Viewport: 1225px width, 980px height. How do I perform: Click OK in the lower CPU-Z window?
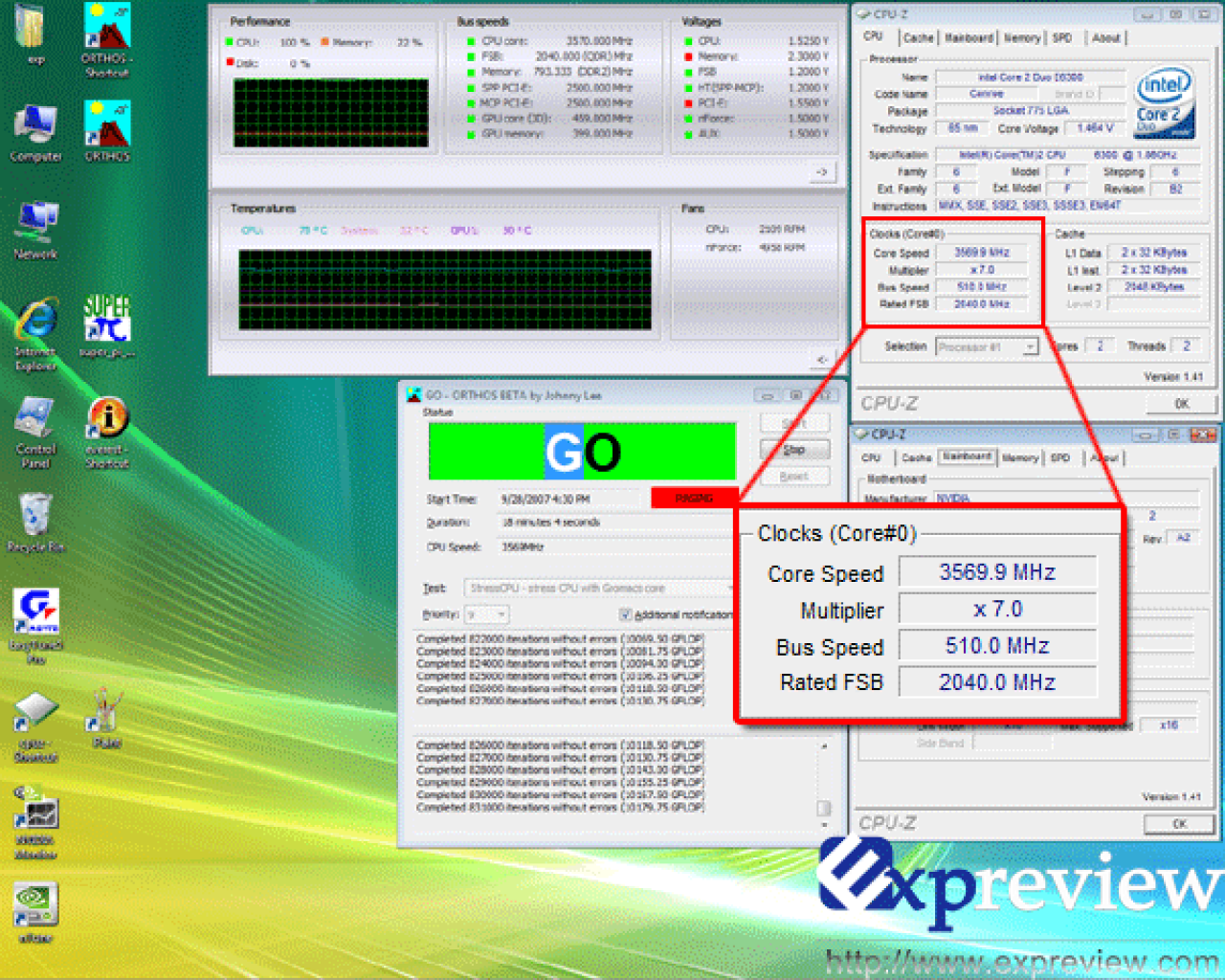coord(1180,823)
